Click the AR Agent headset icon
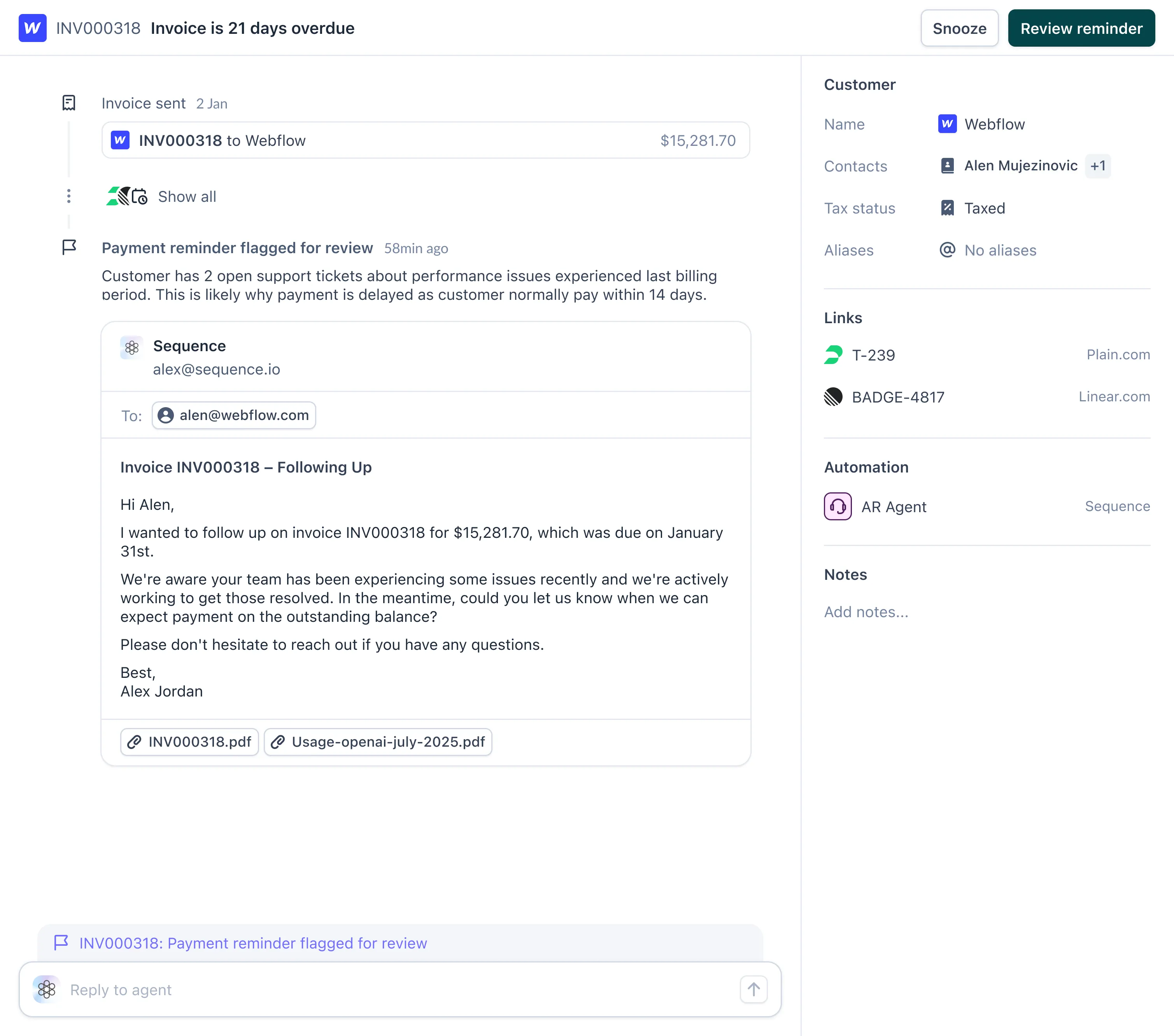This screenshot has width=1174, height=1036. coord(838,506)
